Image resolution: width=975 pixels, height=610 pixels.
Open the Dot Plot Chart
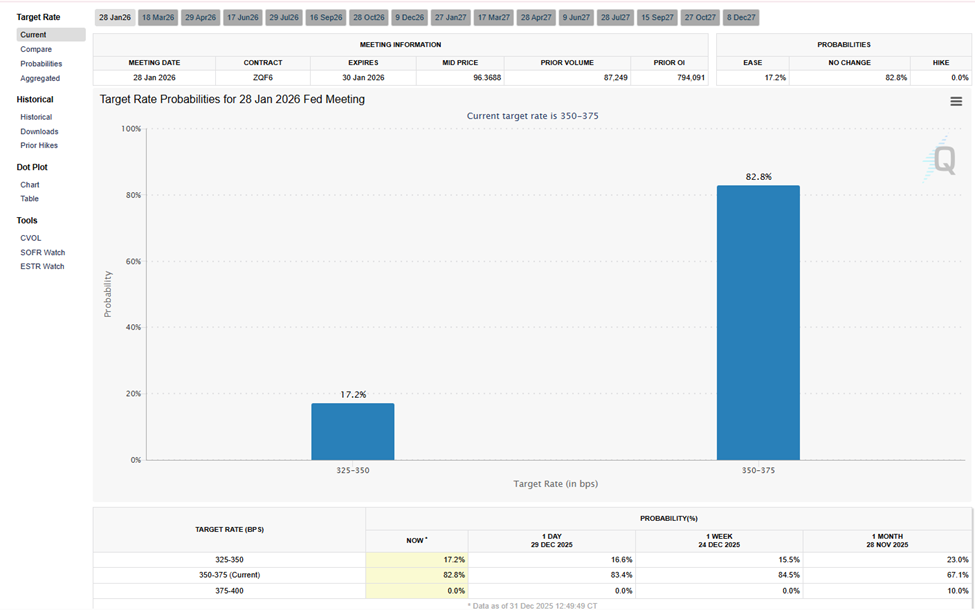click(x=29, y=184)
